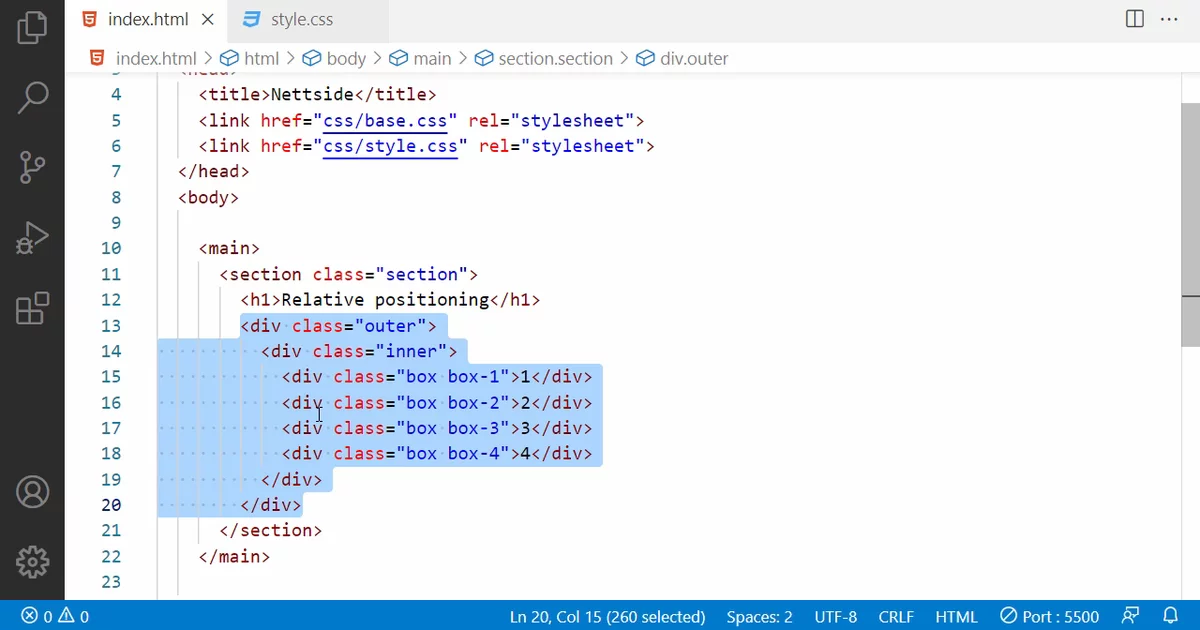
Task: Split the editor to the right
Action: tap(1135, 19)
